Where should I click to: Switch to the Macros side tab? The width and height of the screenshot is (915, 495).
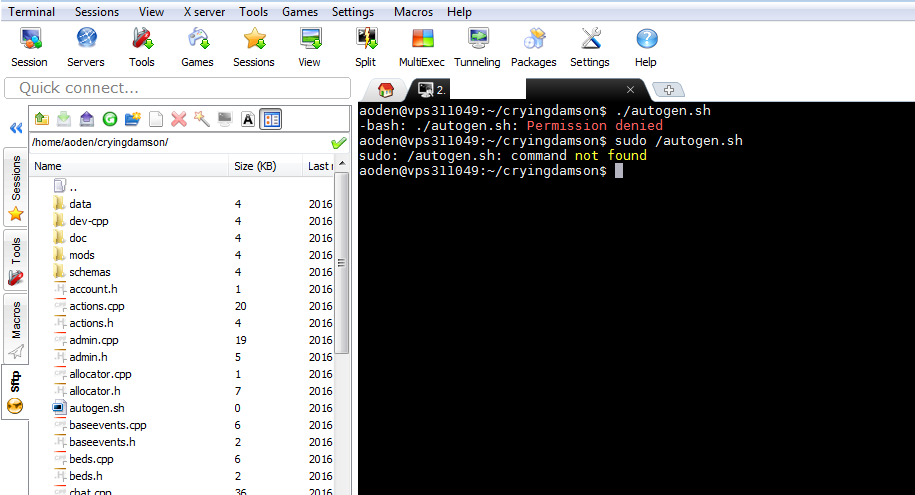(16, 329)
